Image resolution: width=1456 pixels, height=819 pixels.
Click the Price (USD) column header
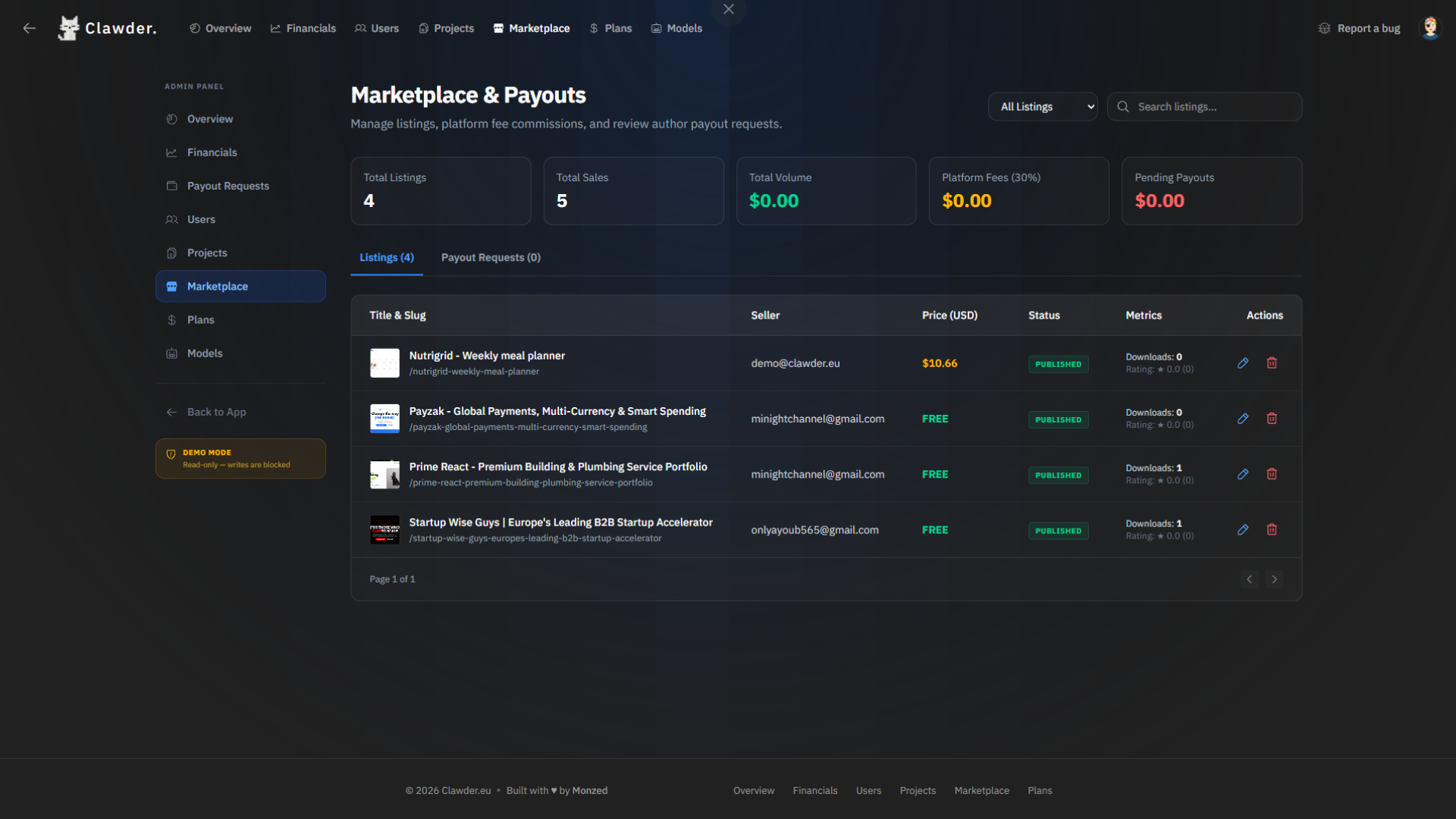(949, 315)
